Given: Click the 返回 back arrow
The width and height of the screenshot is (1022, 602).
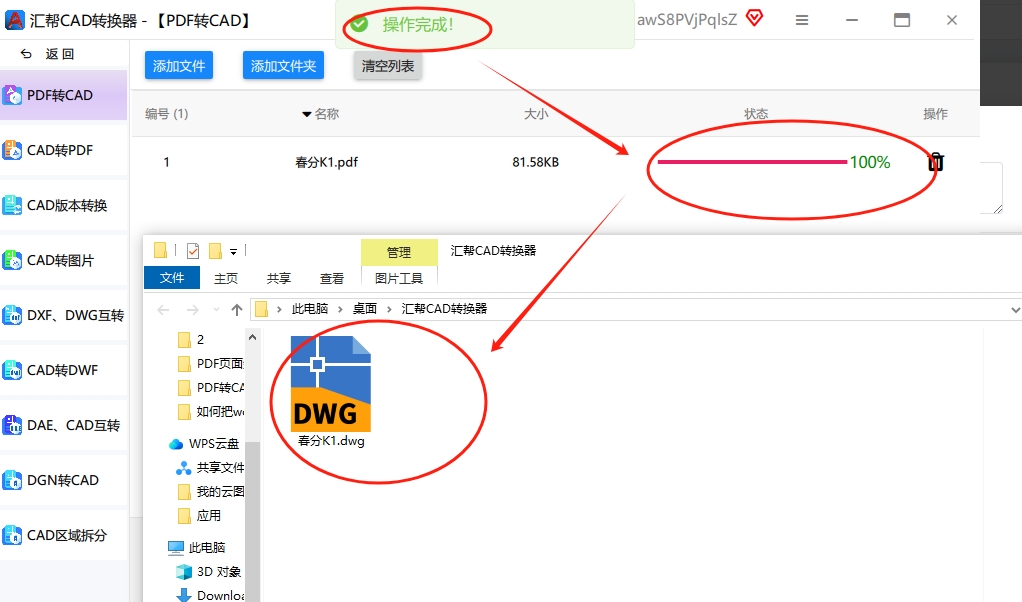Looking at the screenshot, I should click(x=26, y=54).
